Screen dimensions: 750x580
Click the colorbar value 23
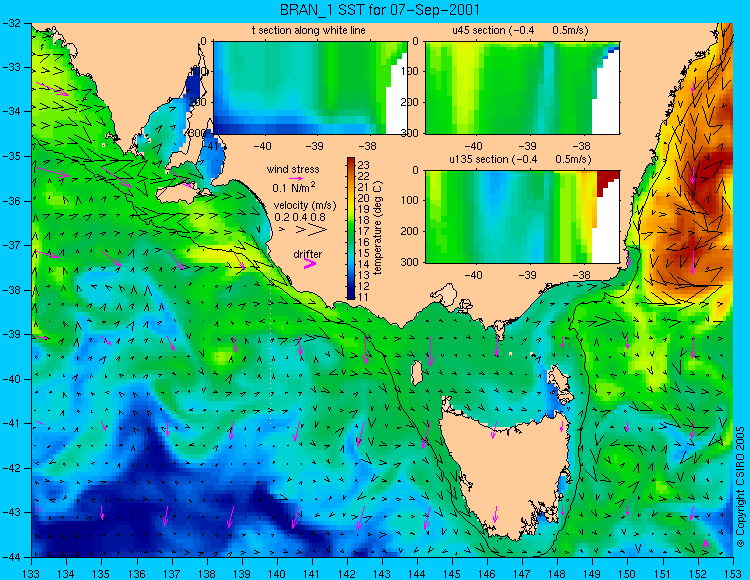tap(364, 165)
